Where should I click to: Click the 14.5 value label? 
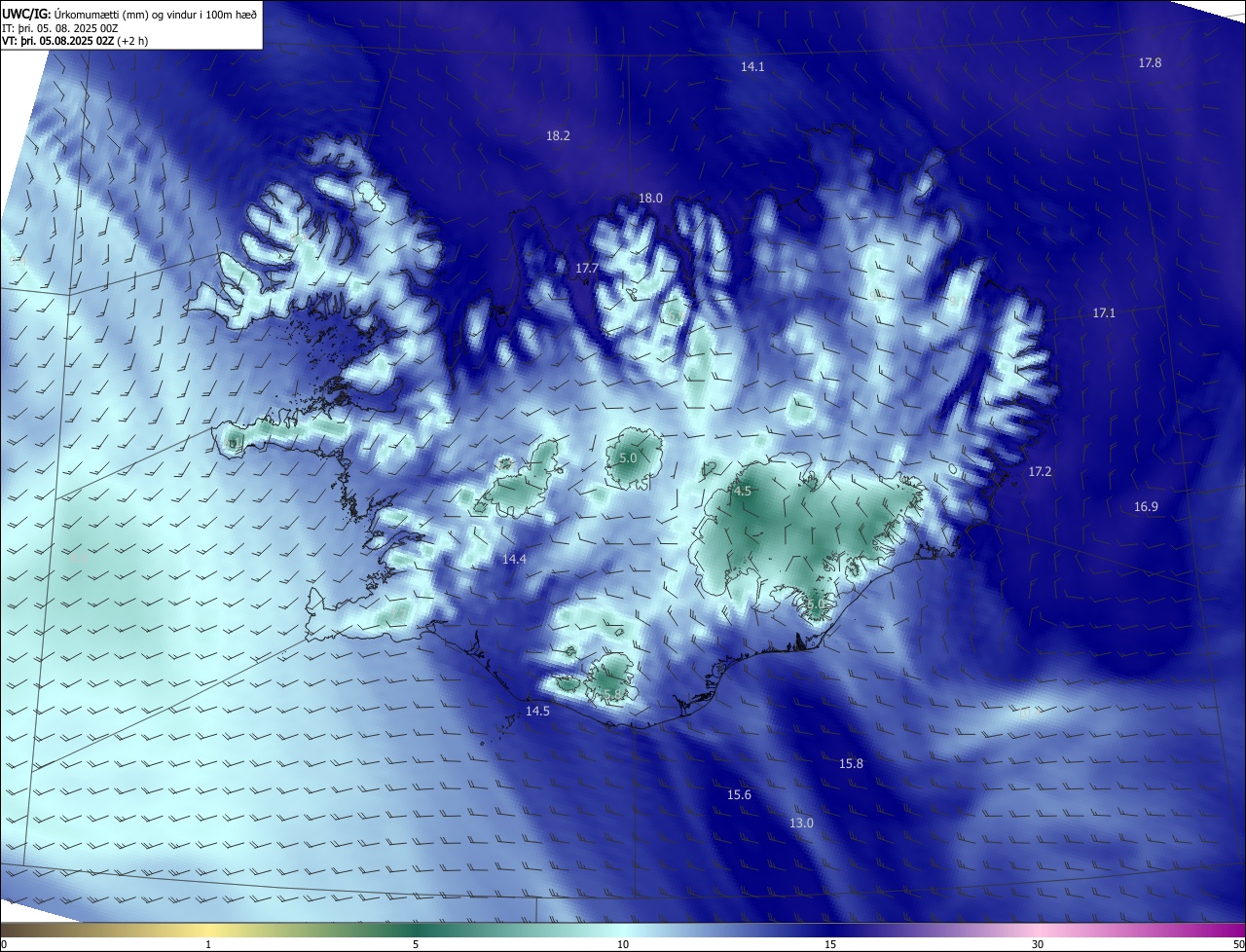tap(537, 712)
